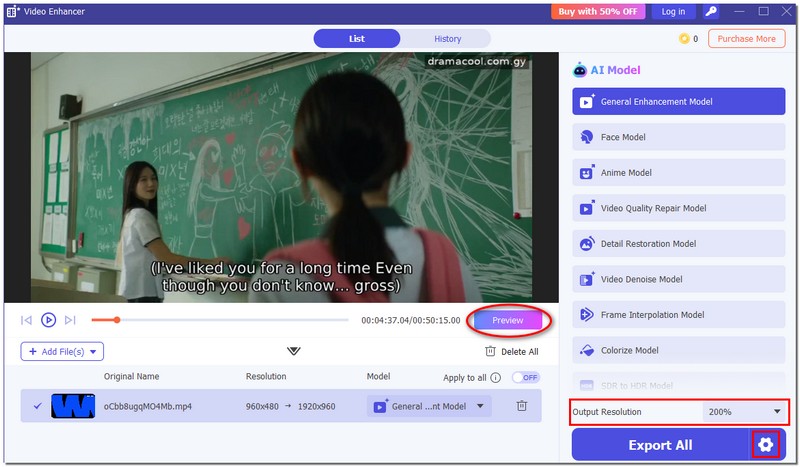
Task: Click the video playback progress slider
Action: (x=220, y=320)
